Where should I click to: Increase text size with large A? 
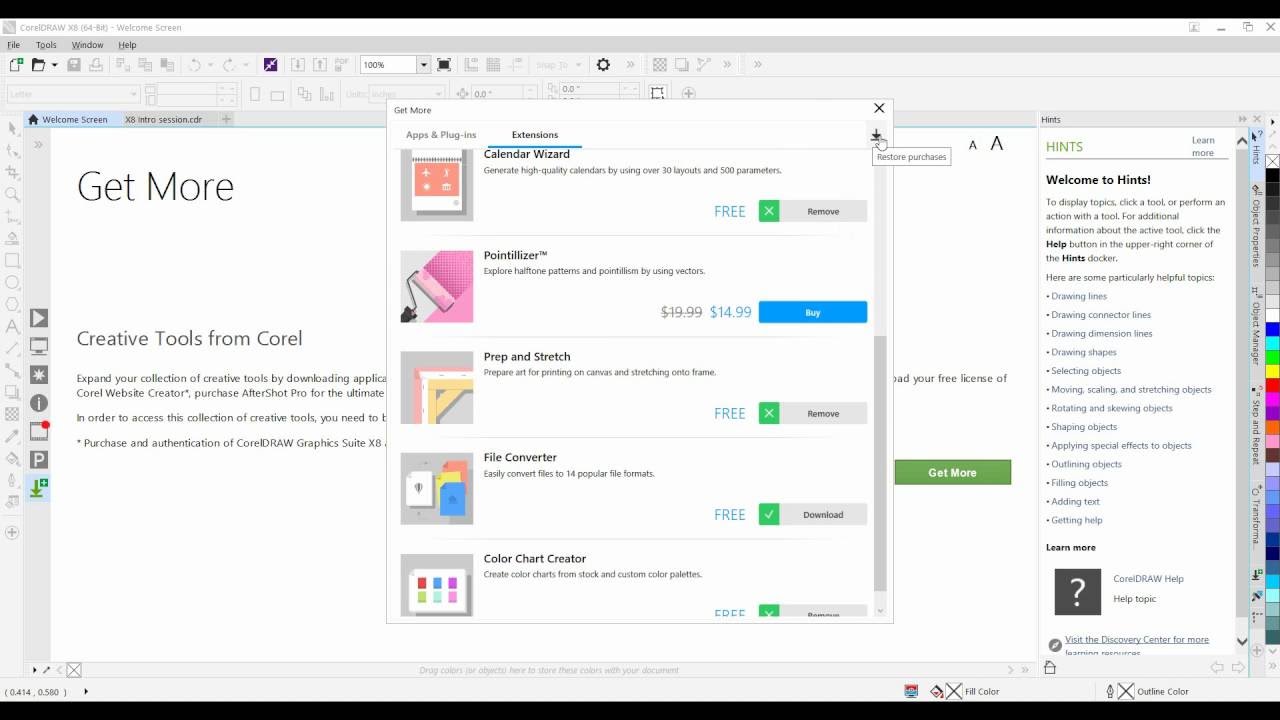click(x=996, y=144)
